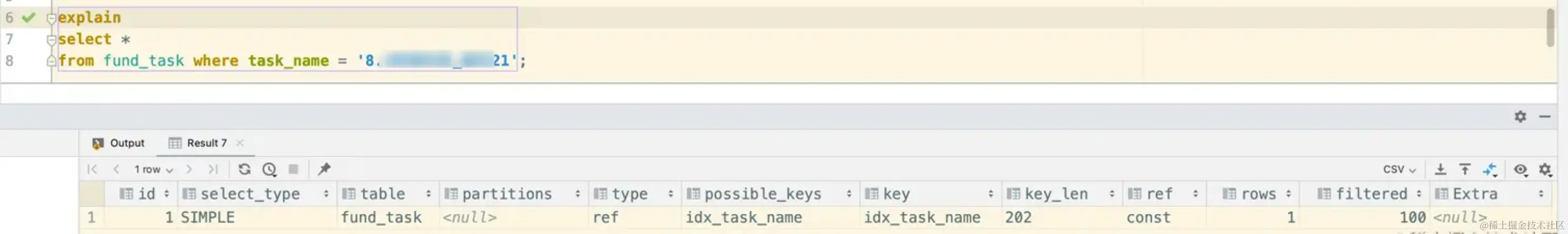1568x234 pixels.
Task: Stop the running query with stop square
Action: click(293, 169)
